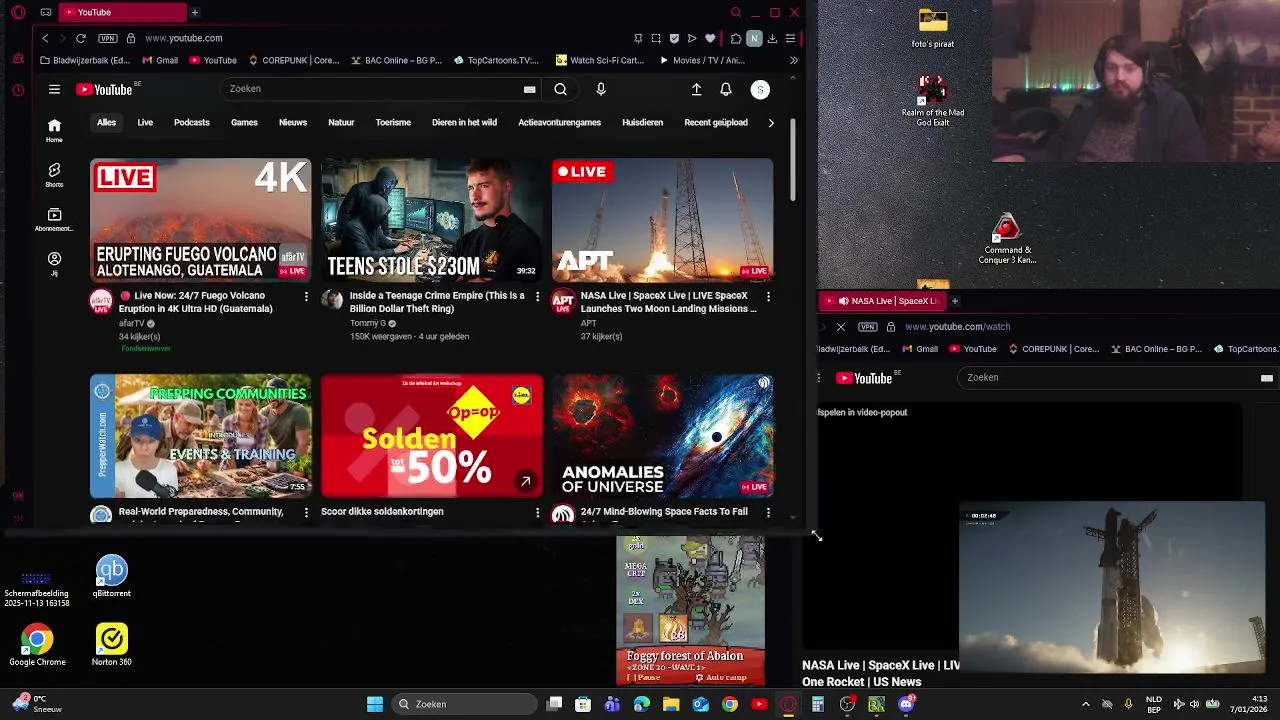Open the Erupting Fuego Volcano thumbnail
This screenshot has height=720, width=1280.
click(200, 220)
